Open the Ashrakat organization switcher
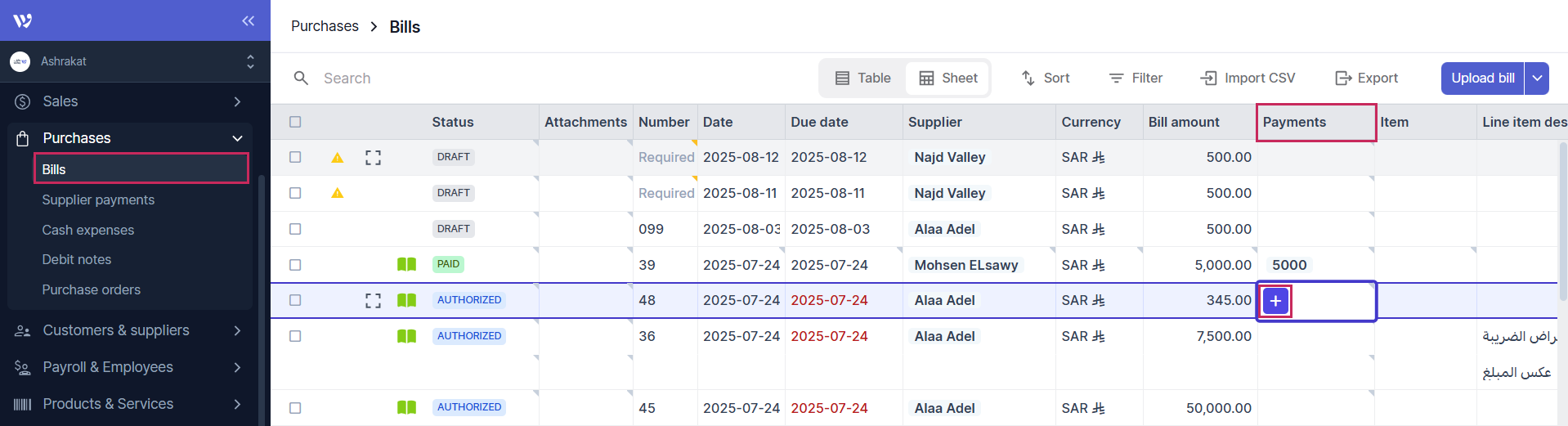This screenshot has height=426, width=1568. click(250, 61)
